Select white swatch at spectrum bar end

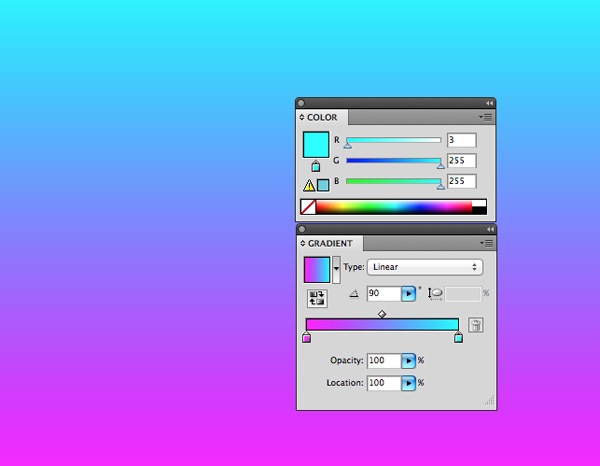coord(479,203)
